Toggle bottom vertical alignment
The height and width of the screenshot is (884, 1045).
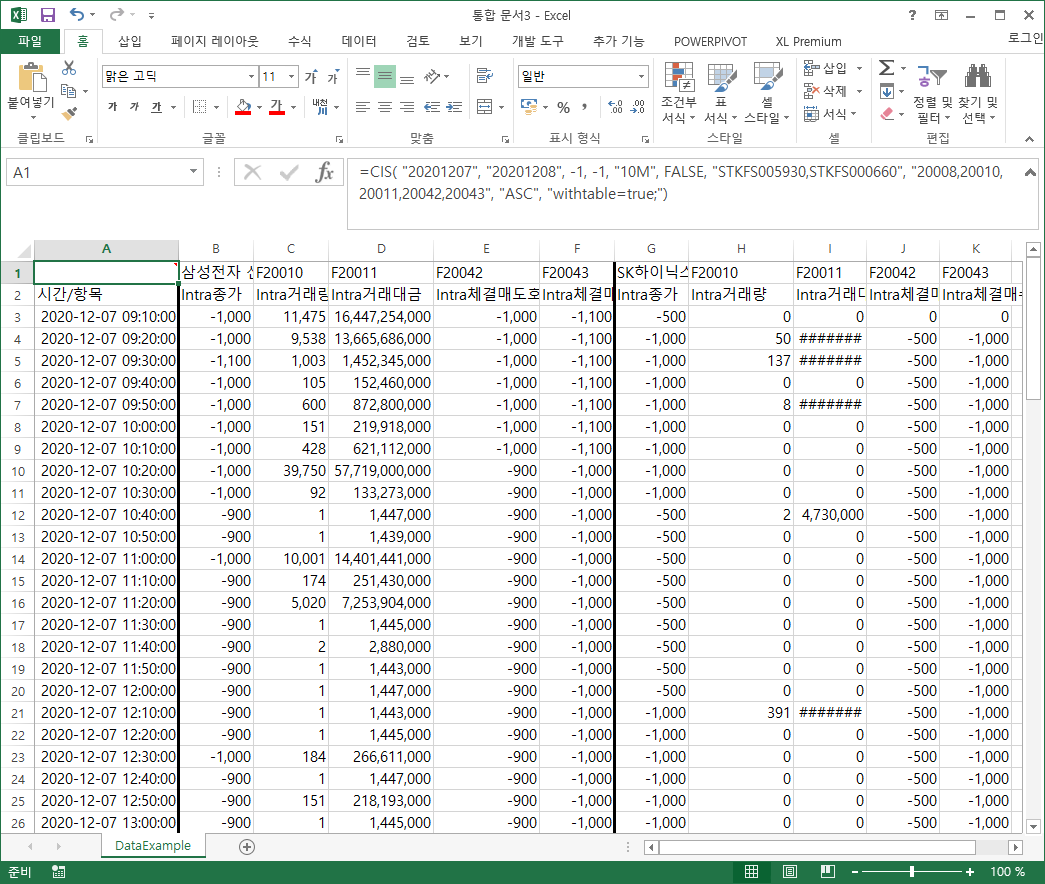(x=407, y=77)
